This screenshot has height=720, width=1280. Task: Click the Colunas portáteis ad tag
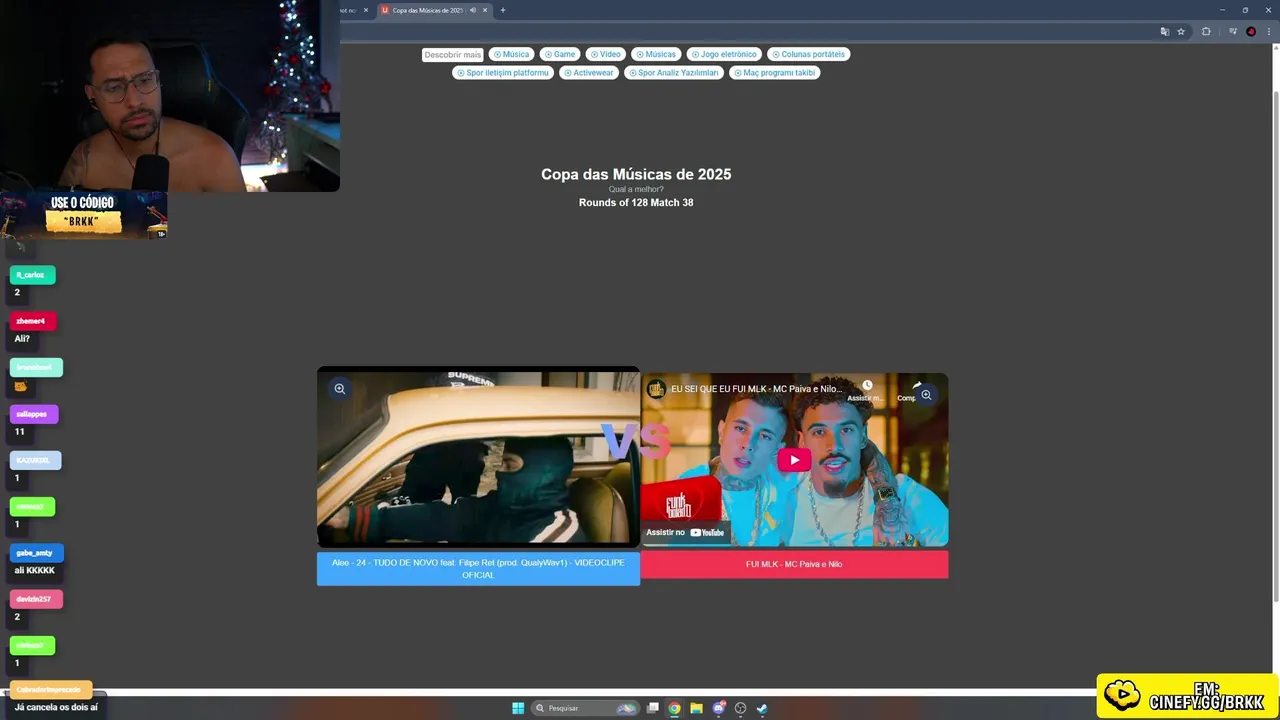[808, 54]
